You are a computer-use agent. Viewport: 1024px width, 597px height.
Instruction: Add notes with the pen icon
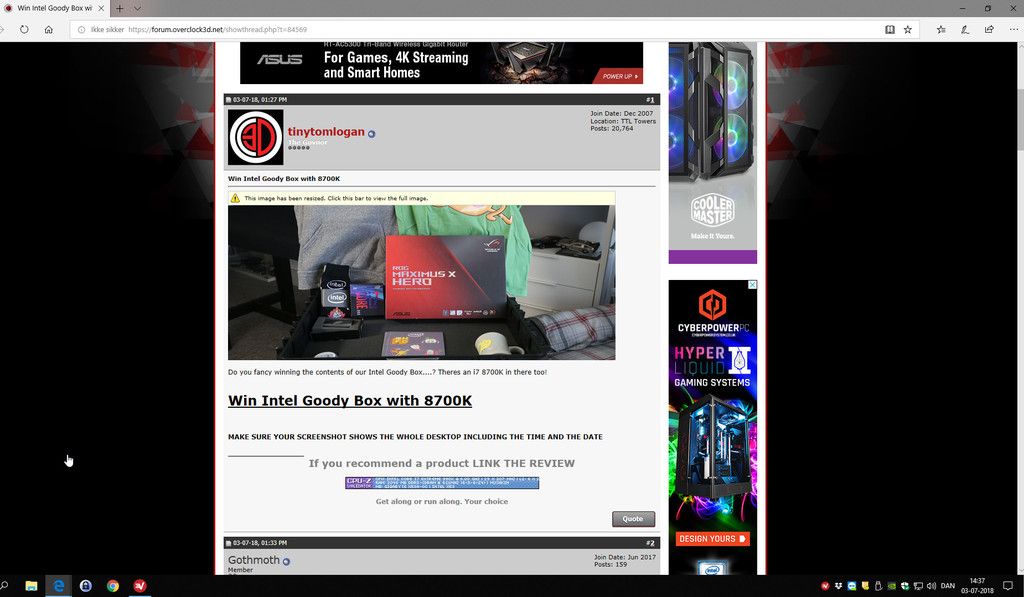tap(965, 29)
